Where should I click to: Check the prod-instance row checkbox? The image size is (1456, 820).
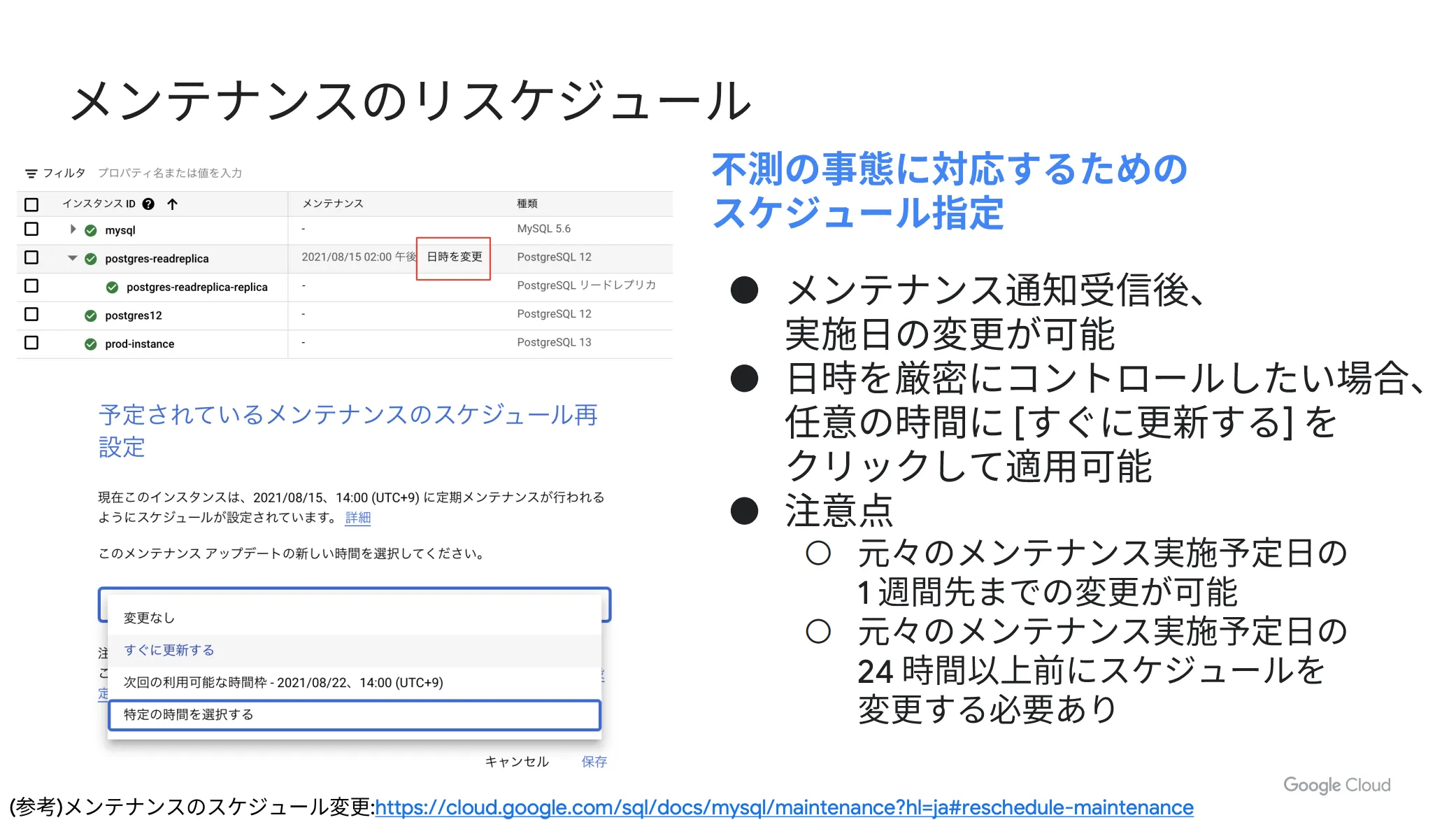pos(31,343)
